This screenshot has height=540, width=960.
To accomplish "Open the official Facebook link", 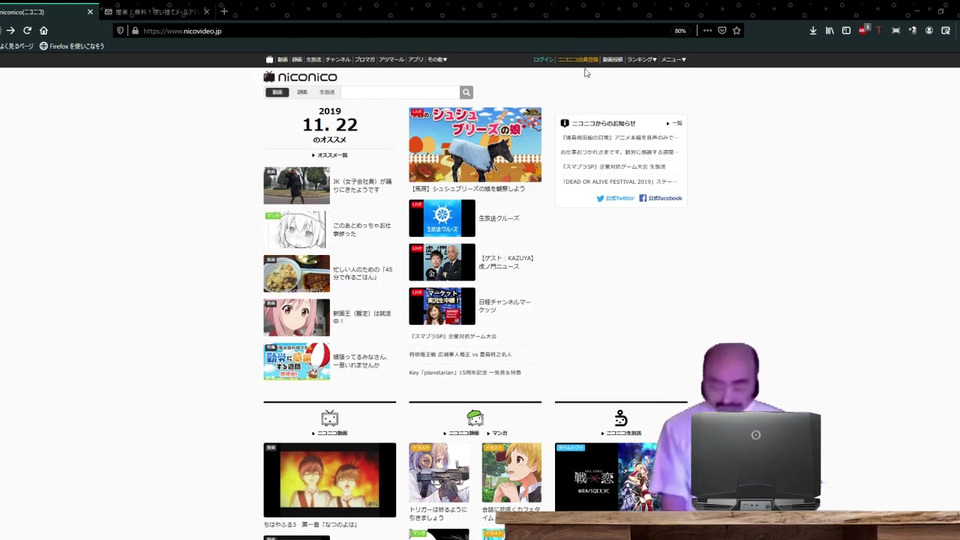I will pyautogui.click(x=661, y=198).
